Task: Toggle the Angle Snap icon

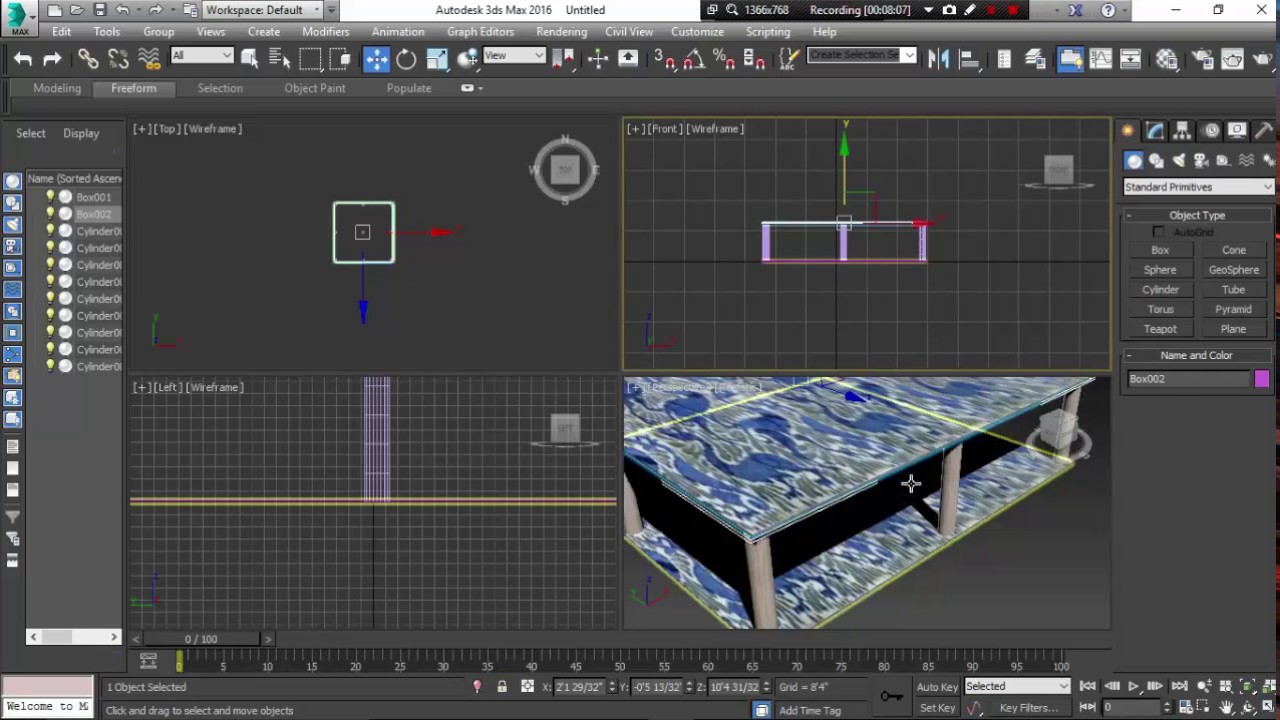Action: point(694,59)
